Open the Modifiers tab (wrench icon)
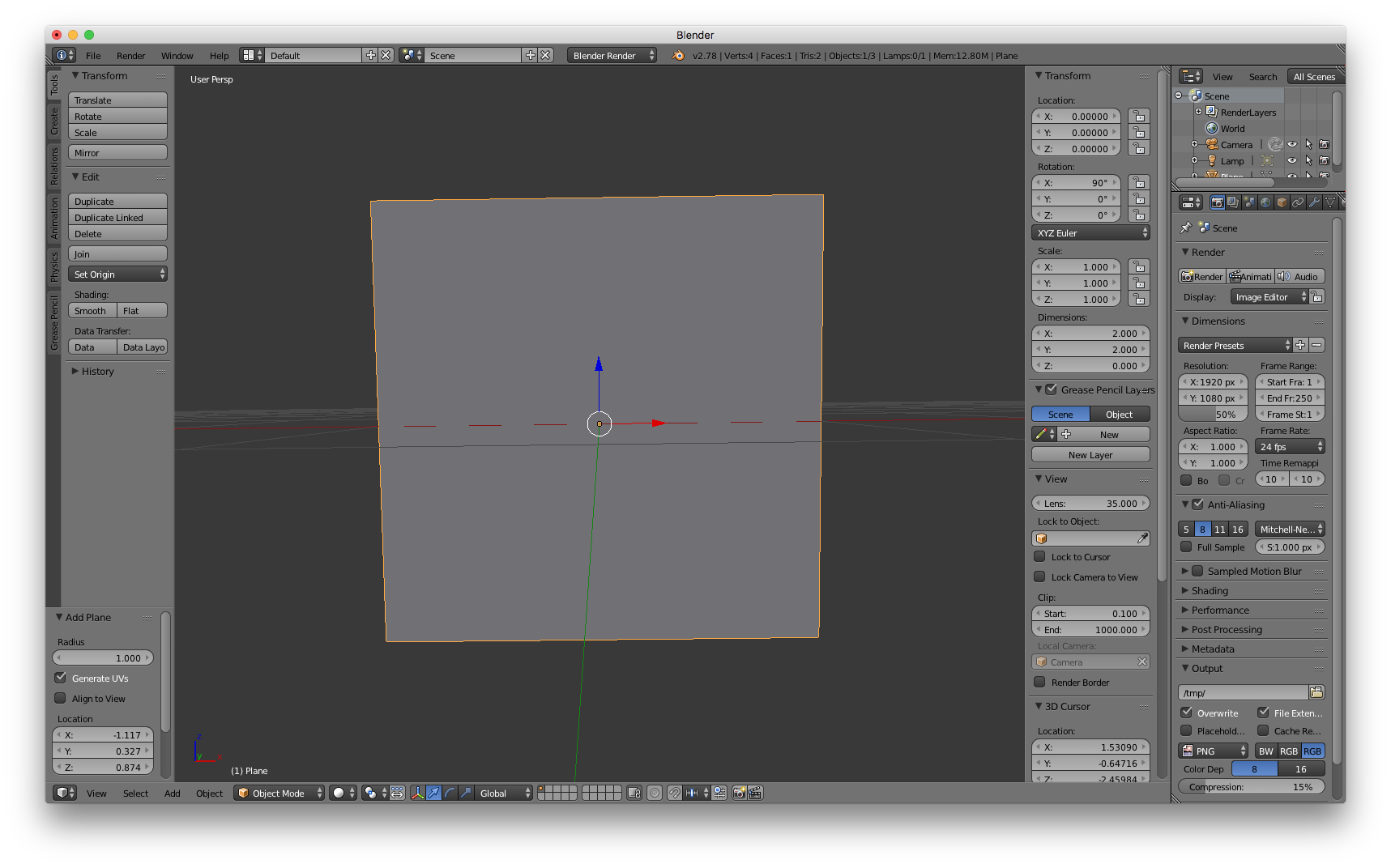 (1315, 203)
